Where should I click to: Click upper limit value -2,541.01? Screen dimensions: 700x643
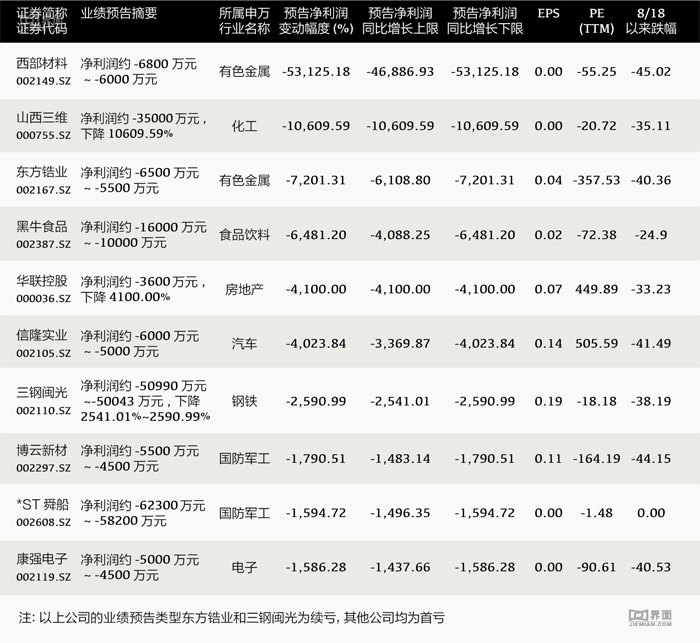pyautogui.click(x=400, y=401)
